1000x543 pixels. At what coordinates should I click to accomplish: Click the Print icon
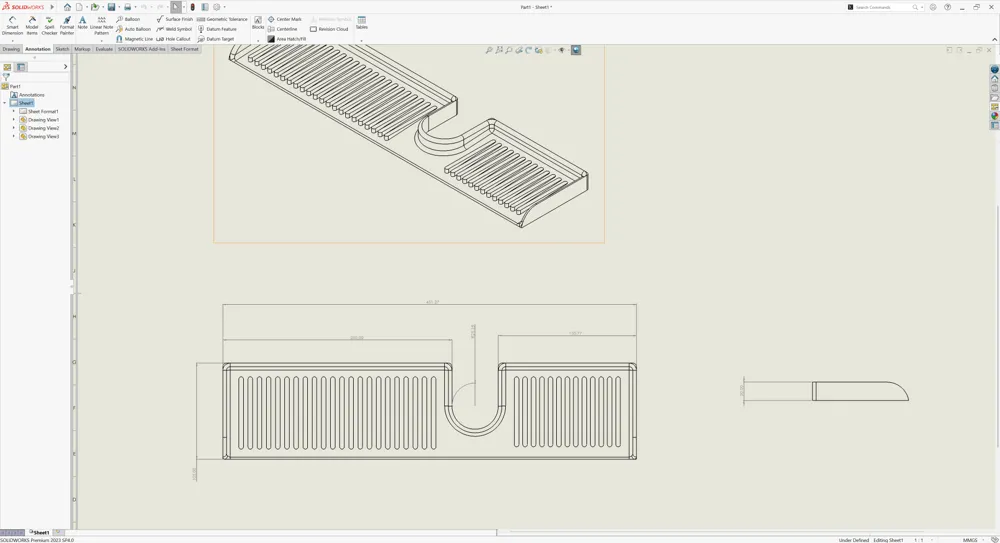pyautogui.click(x=128, y=7)
